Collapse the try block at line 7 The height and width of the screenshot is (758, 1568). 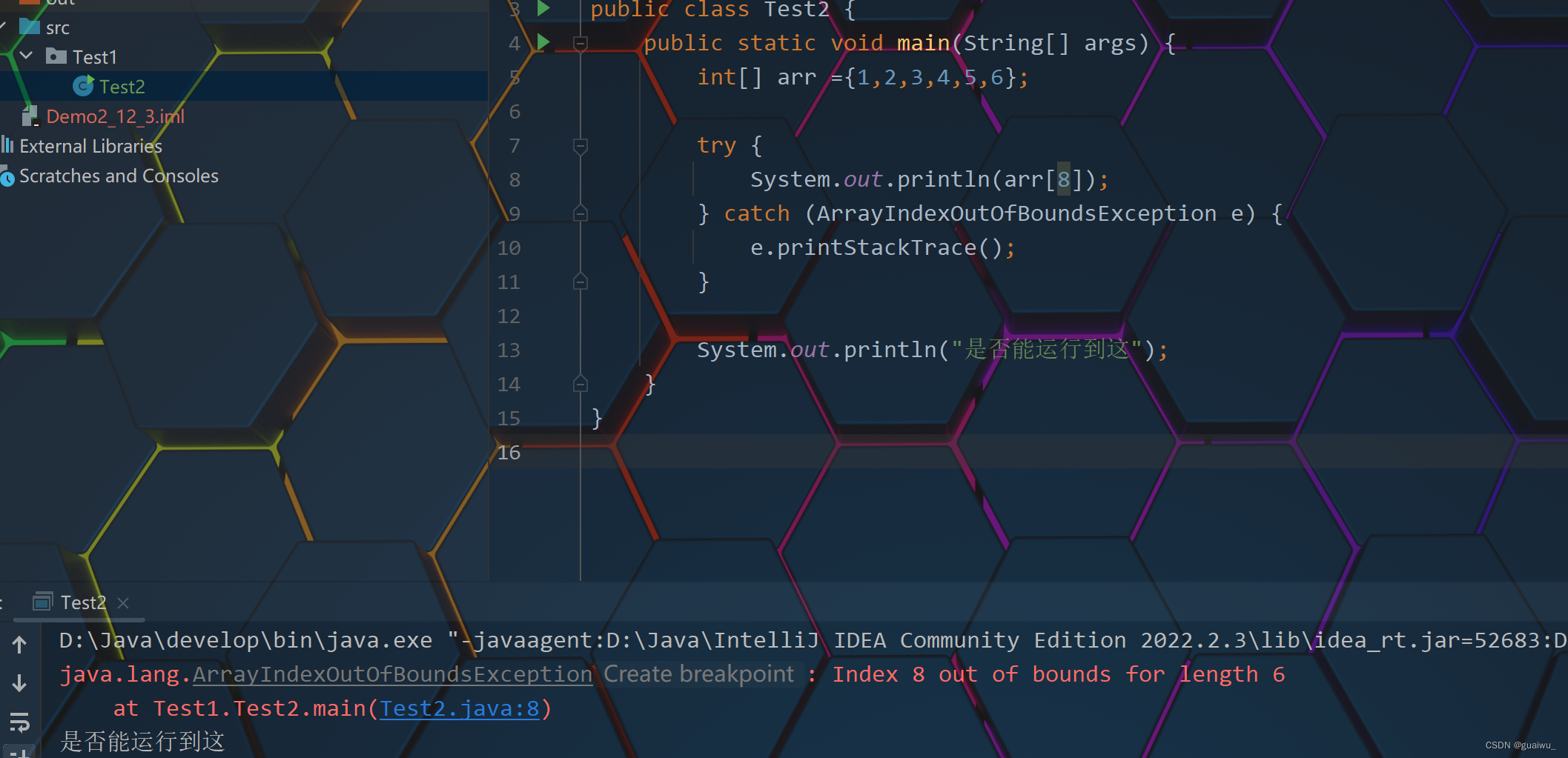coord(580,146)
